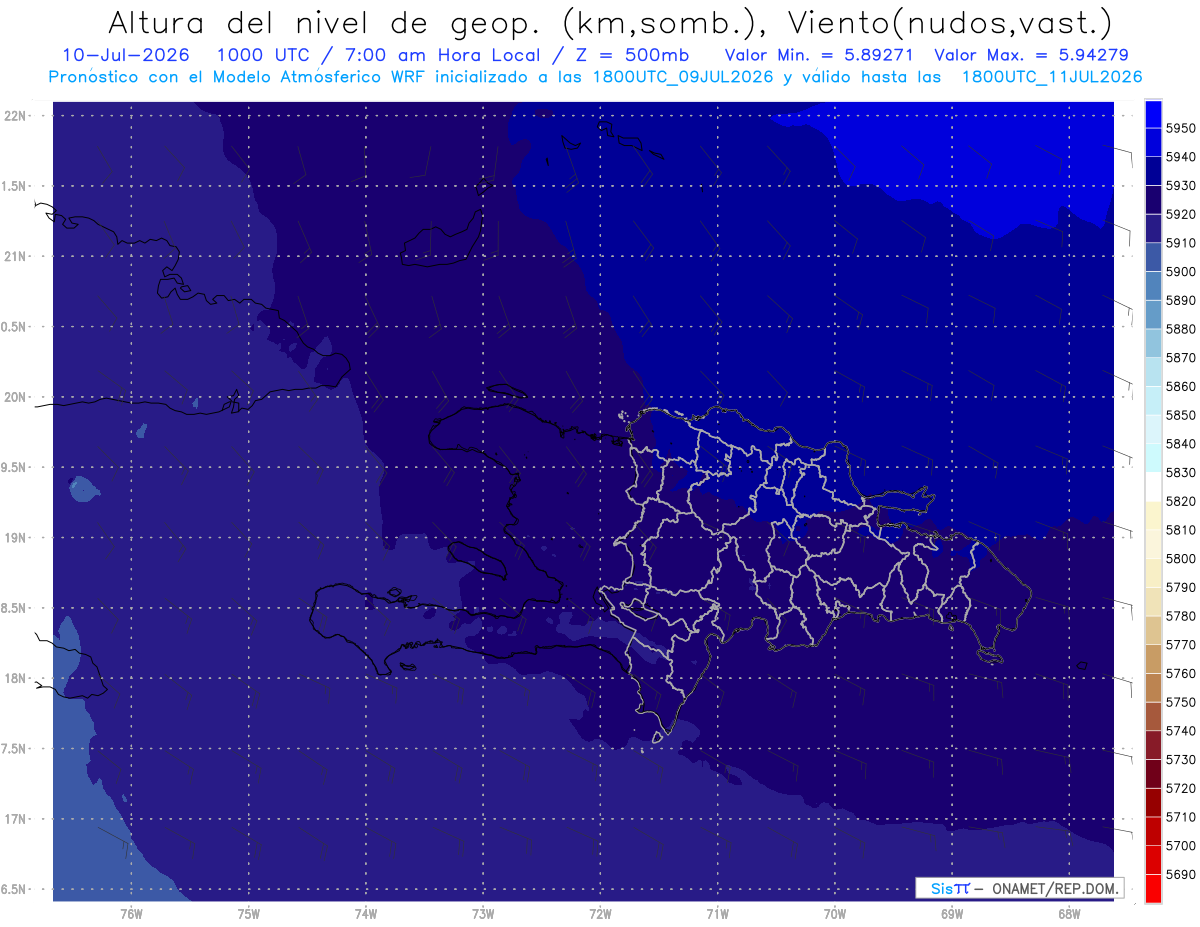Click legend value "5900"
The image size is (1200, 927).
pos(1180,271)
